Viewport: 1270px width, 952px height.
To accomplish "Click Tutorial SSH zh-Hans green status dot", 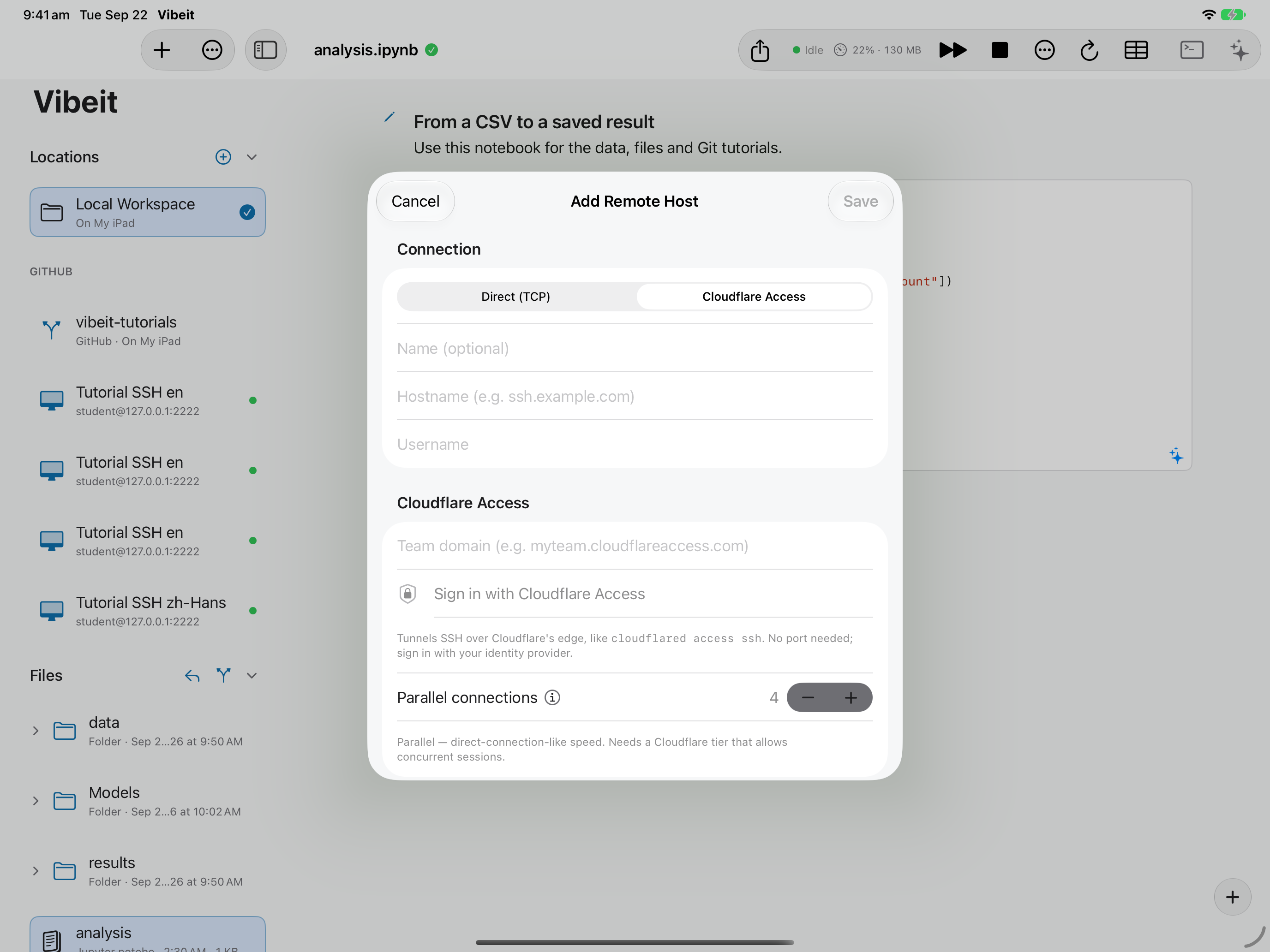I will (x=252, y=611).
